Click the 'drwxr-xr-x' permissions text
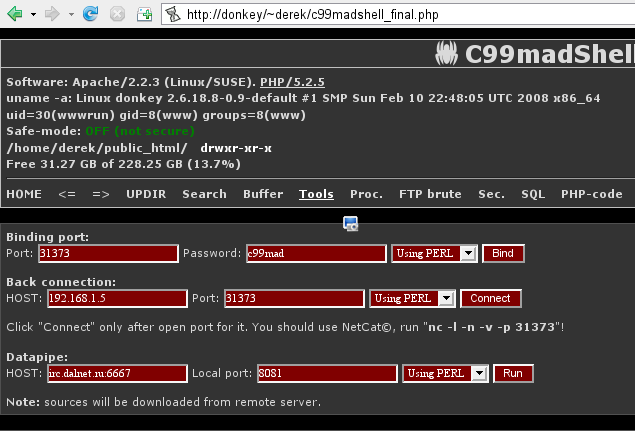Viewport: 635px width, 431px height. [236, 148]
